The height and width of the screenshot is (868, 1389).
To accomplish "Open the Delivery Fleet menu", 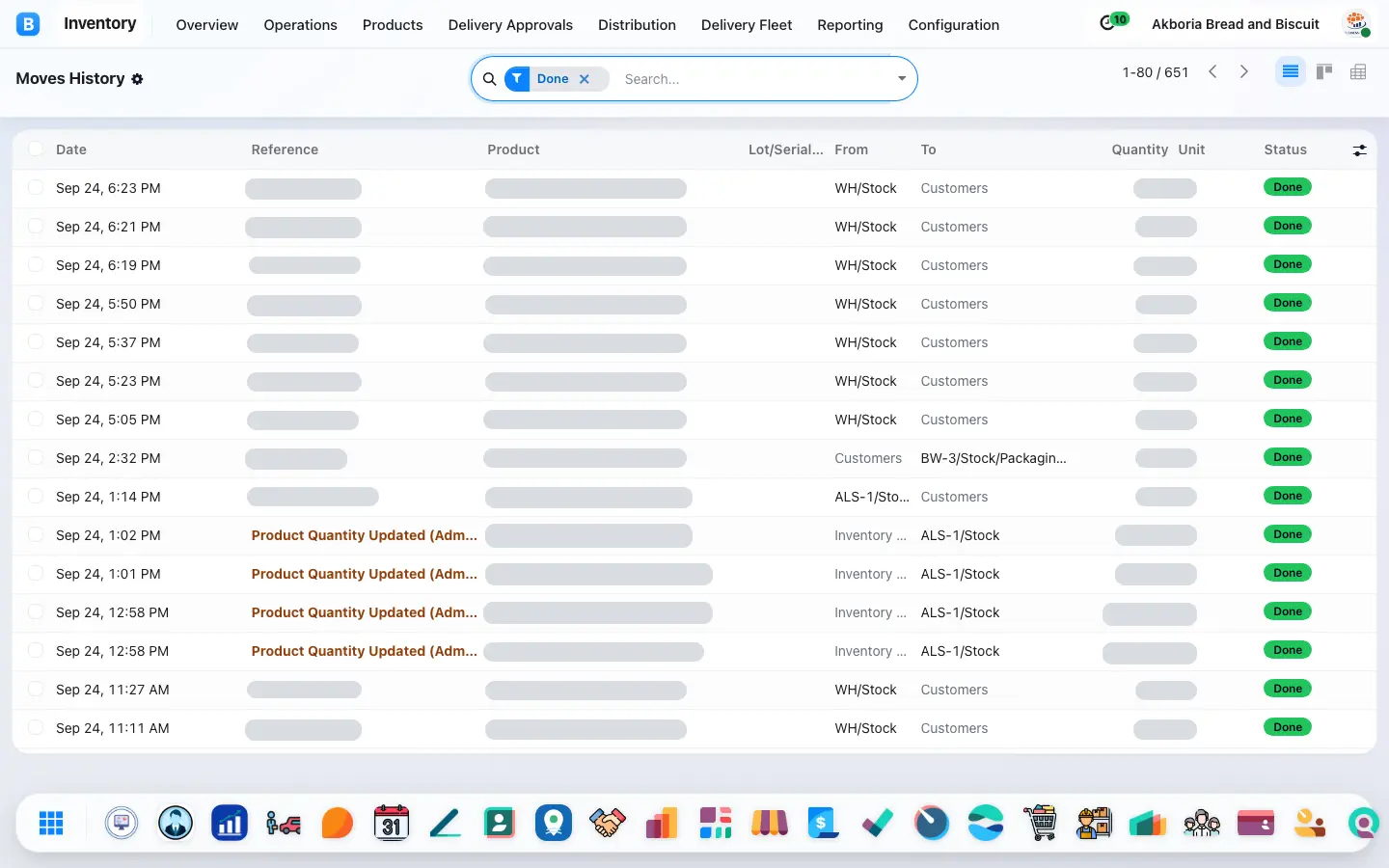I will point(747,25).
